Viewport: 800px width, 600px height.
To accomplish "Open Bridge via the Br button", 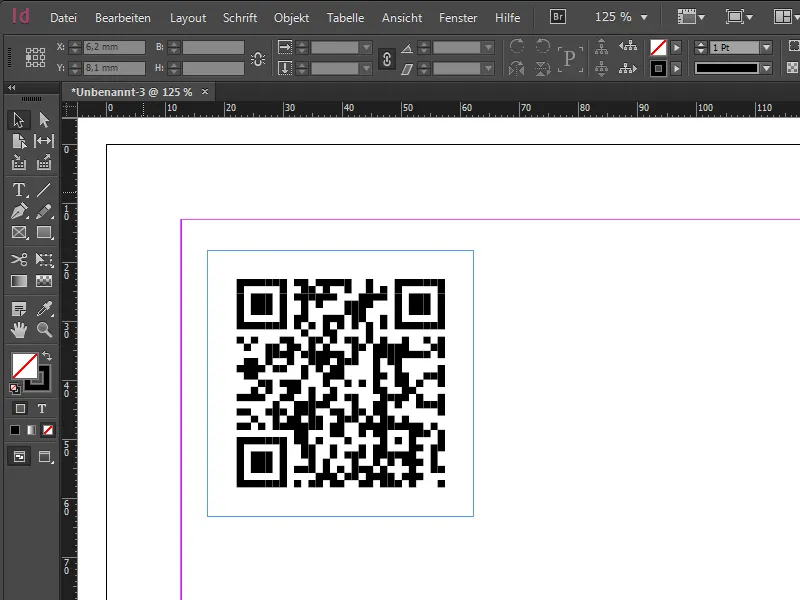I will coord(556,16).
